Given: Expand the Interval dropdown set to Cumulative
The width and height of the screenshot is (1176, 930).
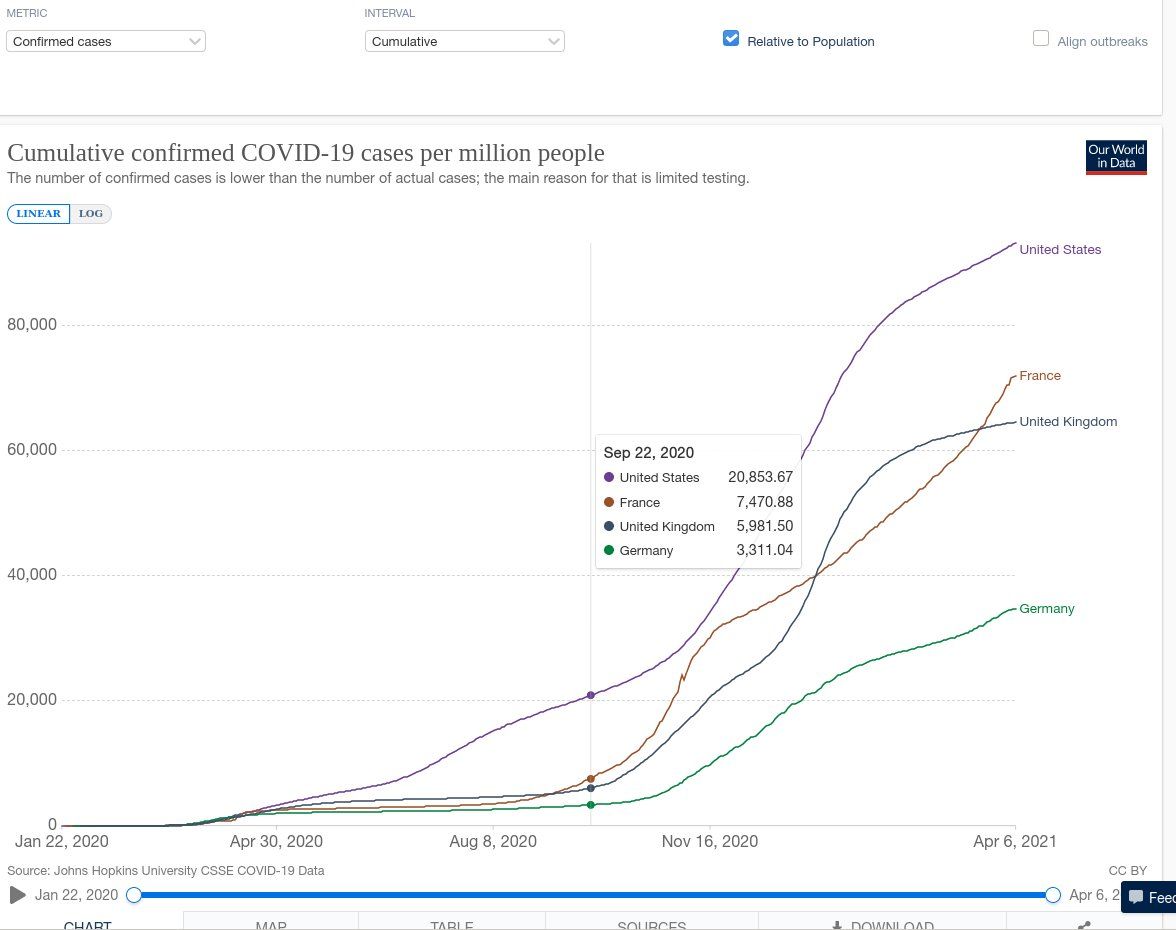Looking at the screenshot, I should point(464,41).
